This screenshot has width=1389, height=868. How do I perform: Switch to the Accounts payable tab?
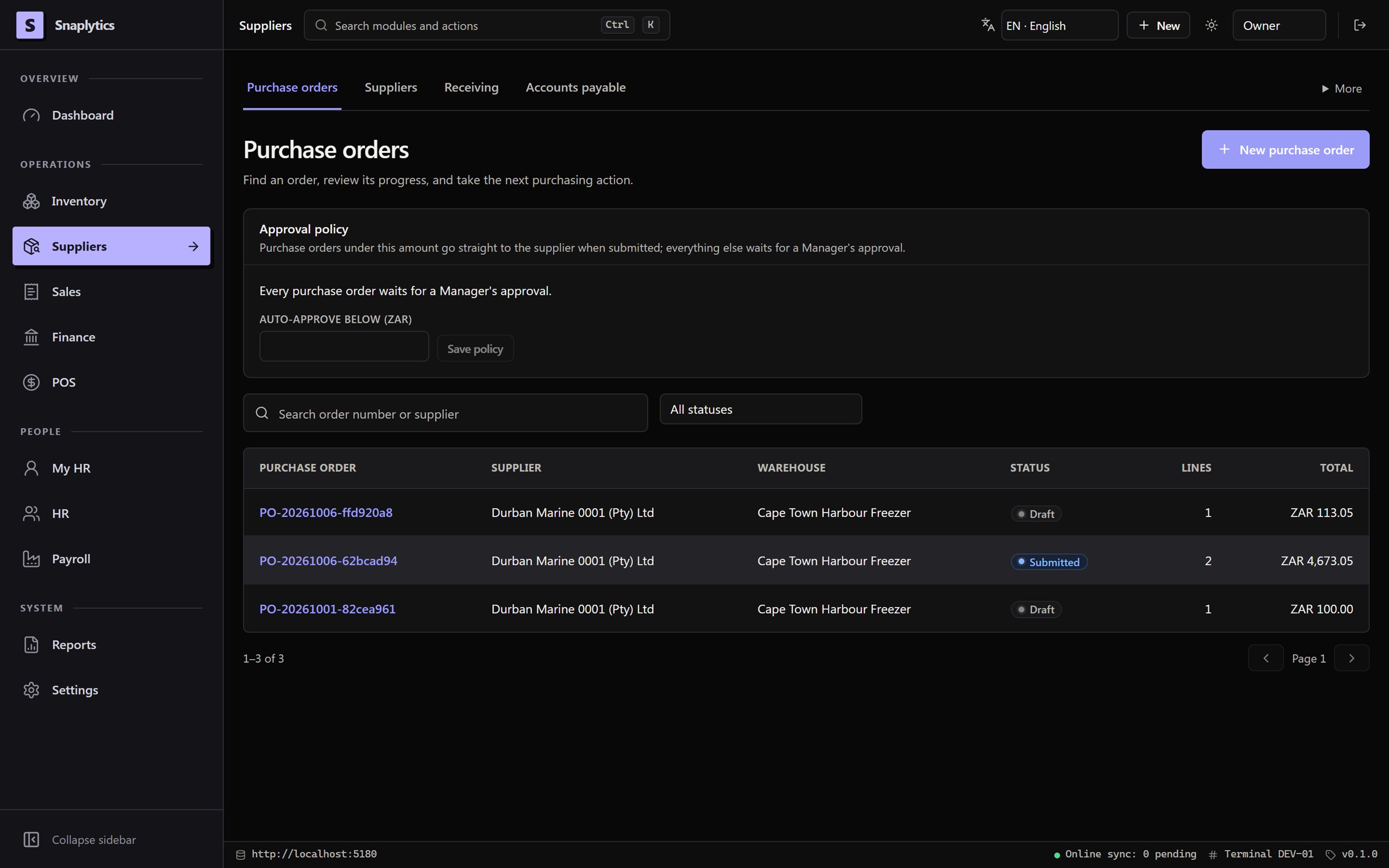coord(576,88)
